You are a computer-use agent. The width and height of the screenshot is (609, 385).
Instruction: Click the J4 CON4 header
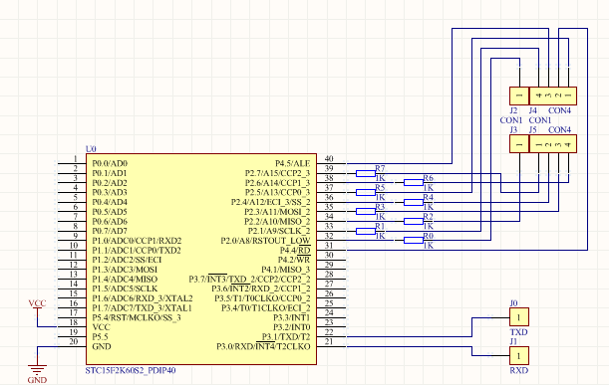coord(553,96)
